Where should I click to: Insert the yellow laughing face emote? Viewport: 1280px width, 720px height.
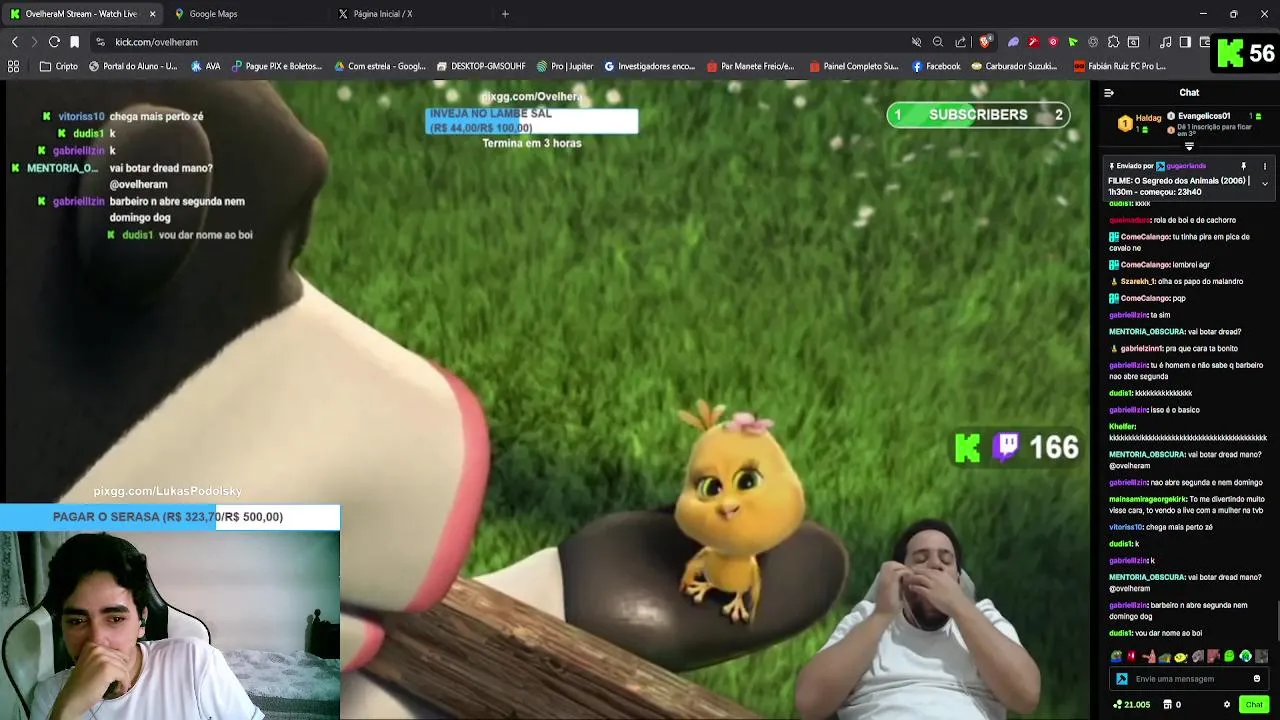[x=1181, y=657]
